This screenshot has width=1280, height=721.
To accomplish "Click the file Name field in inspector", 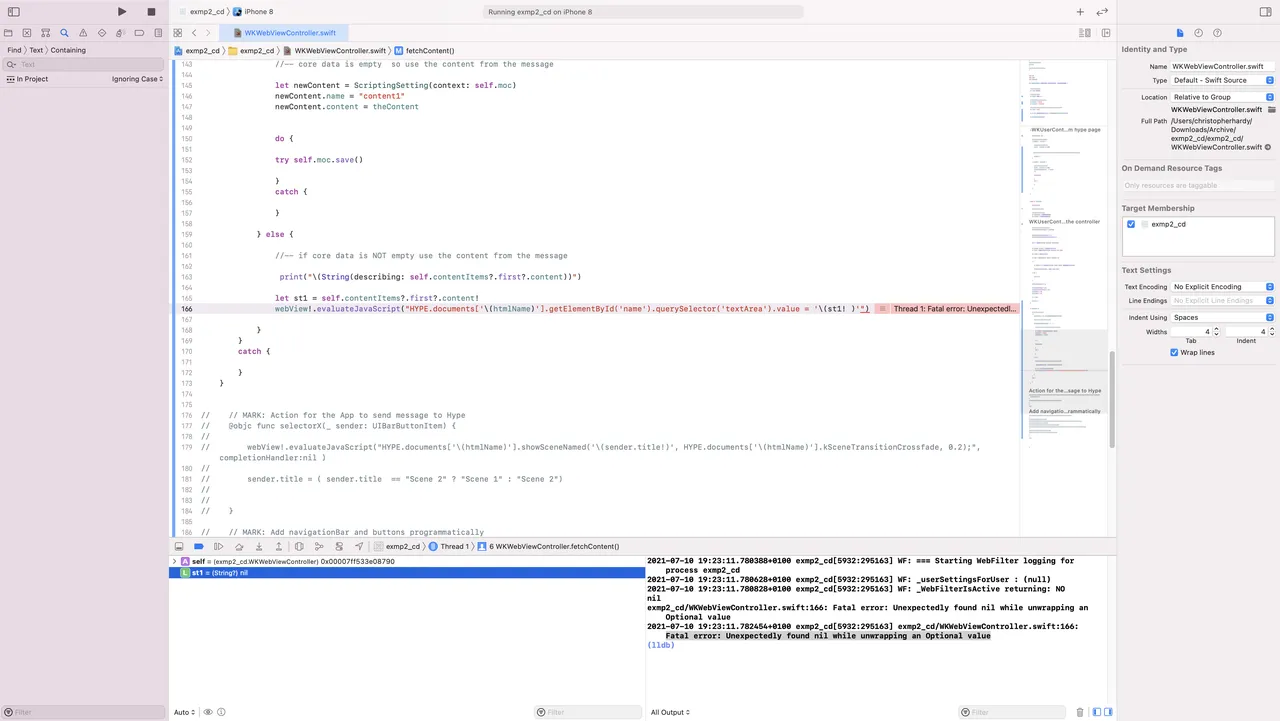I will pyautogui.click(x=1223, y=66).
